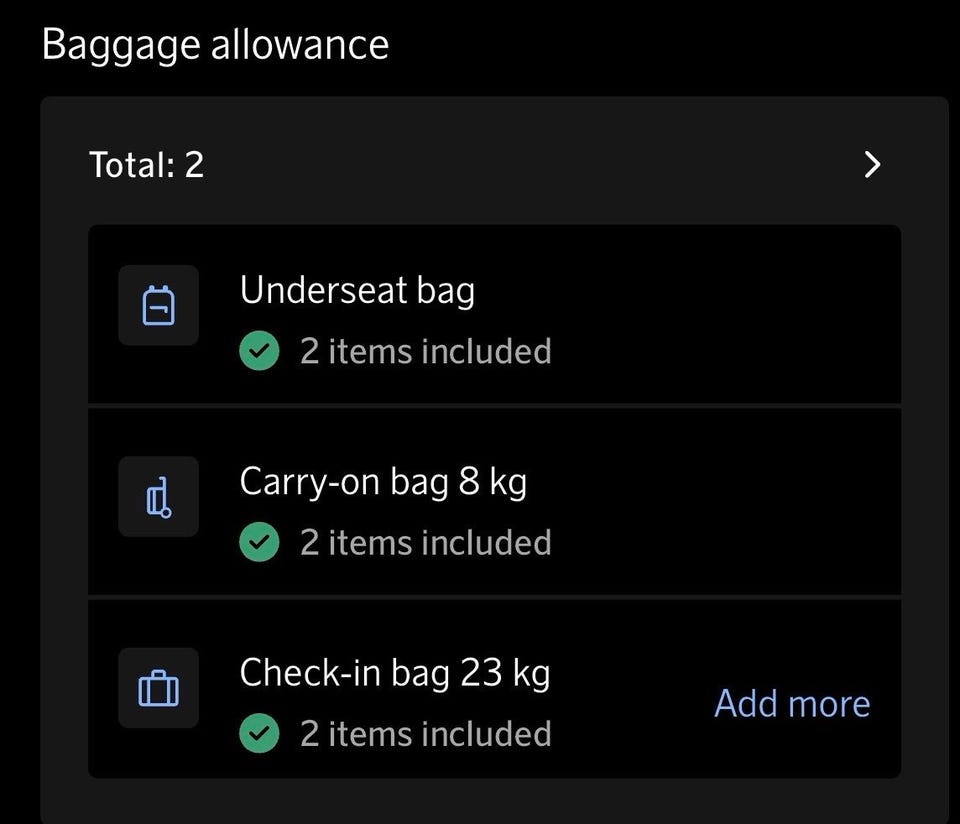This screenshot has height=824, width=960.
Task: Click the green checkmark under Carry-on bag
Action: pyautogui.click(x=260, y=542)
